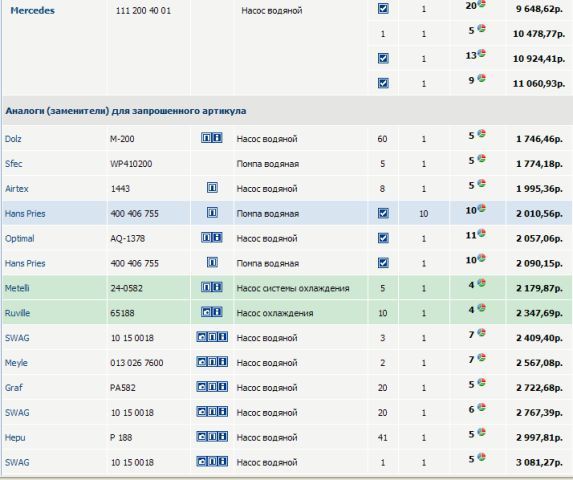Select the part number 013 026 7600
Viewport: 573px width, 480px height.
(137, 363)
